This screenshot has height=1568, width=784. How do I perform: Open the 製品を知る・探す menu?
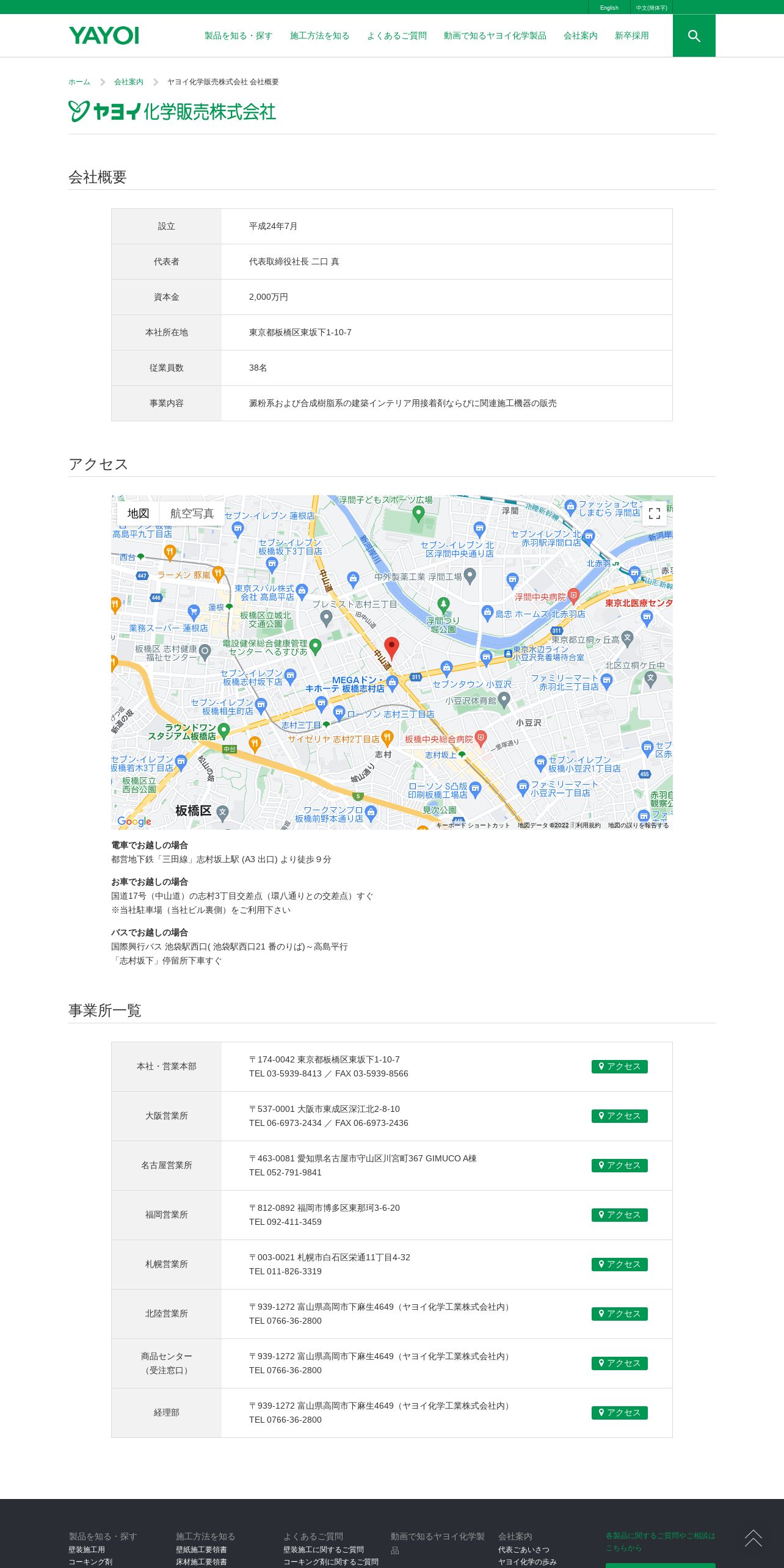239,36
